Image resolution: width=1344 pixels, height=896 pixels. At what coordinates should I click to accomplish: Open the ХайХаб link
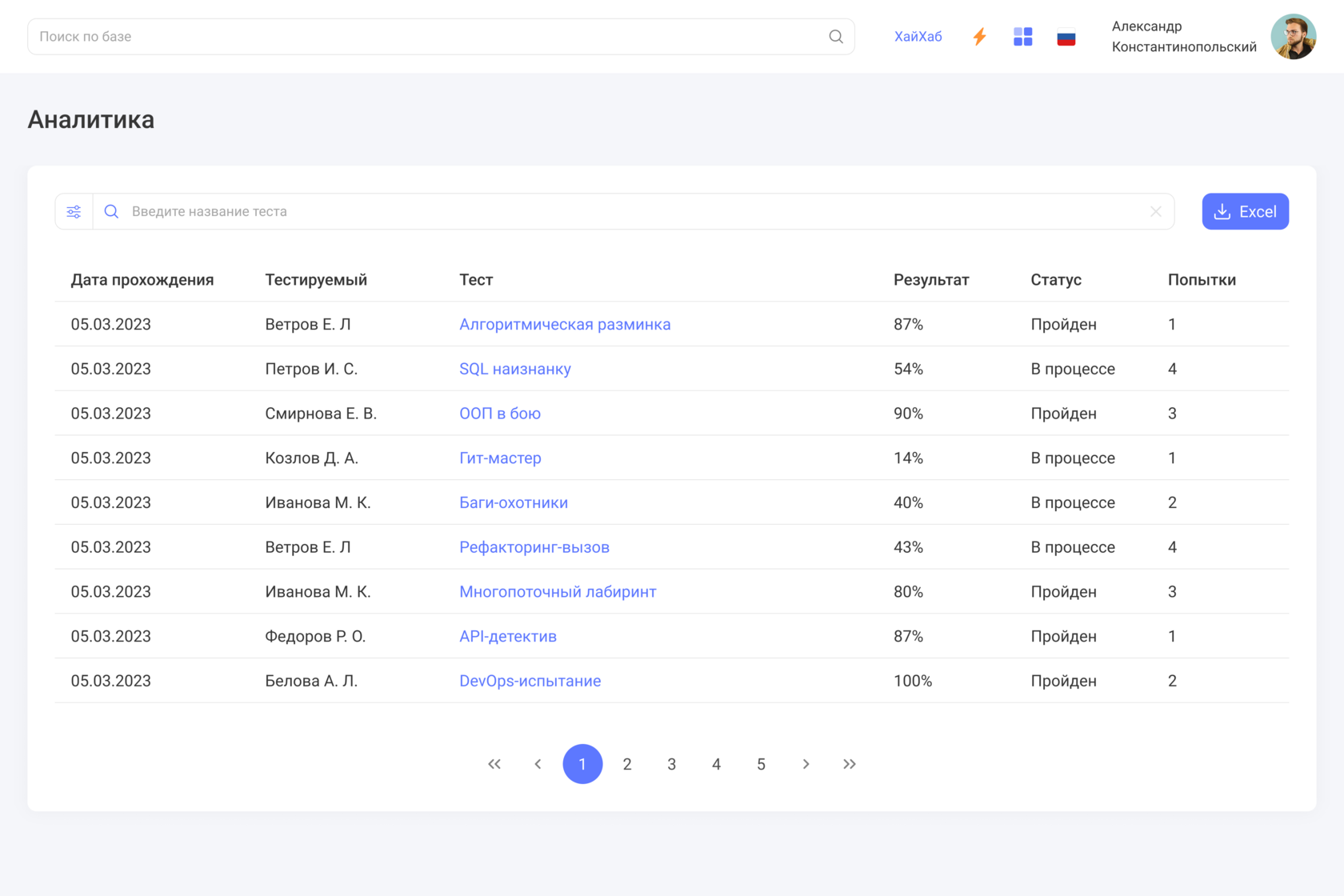coord(918,37)
